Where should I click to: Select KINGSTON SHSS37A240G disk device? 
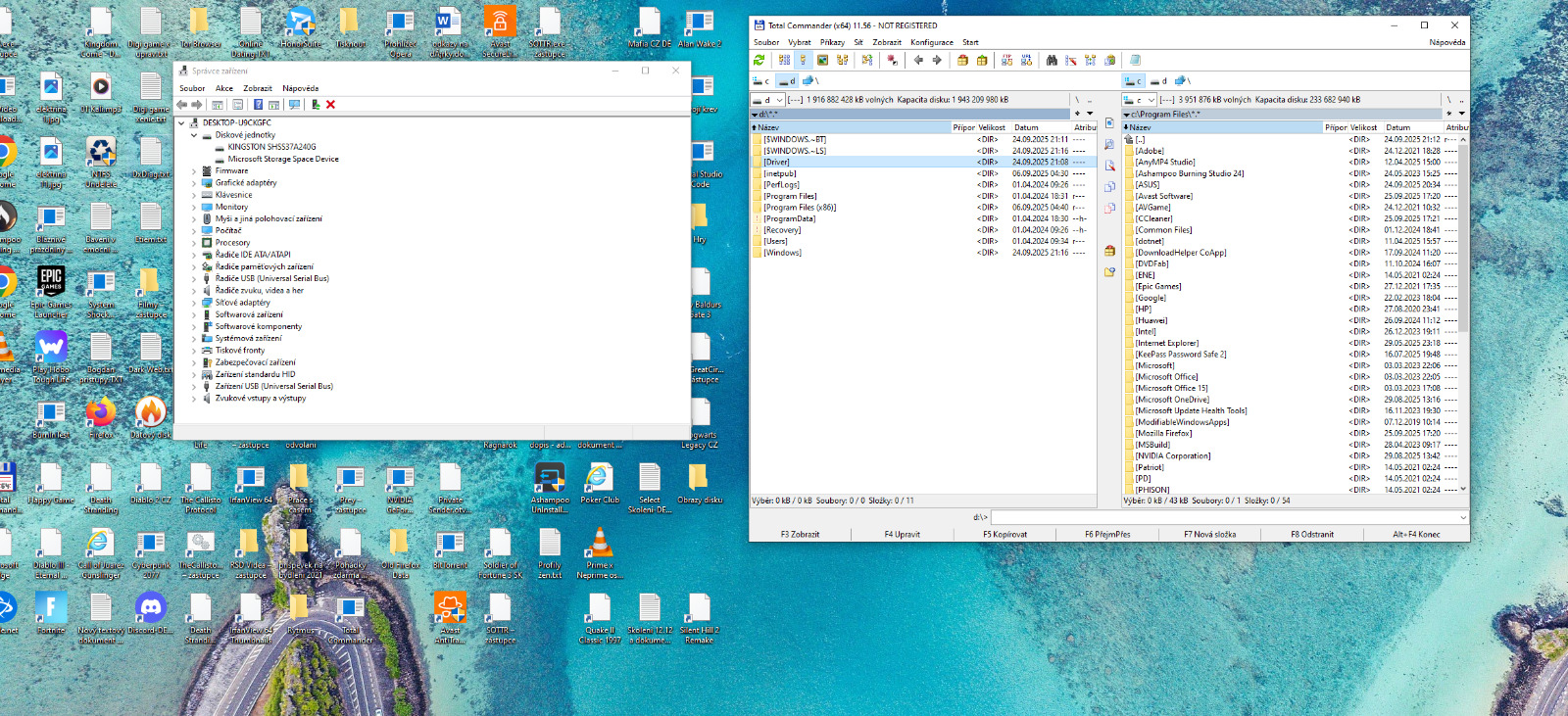pos(271,147)
